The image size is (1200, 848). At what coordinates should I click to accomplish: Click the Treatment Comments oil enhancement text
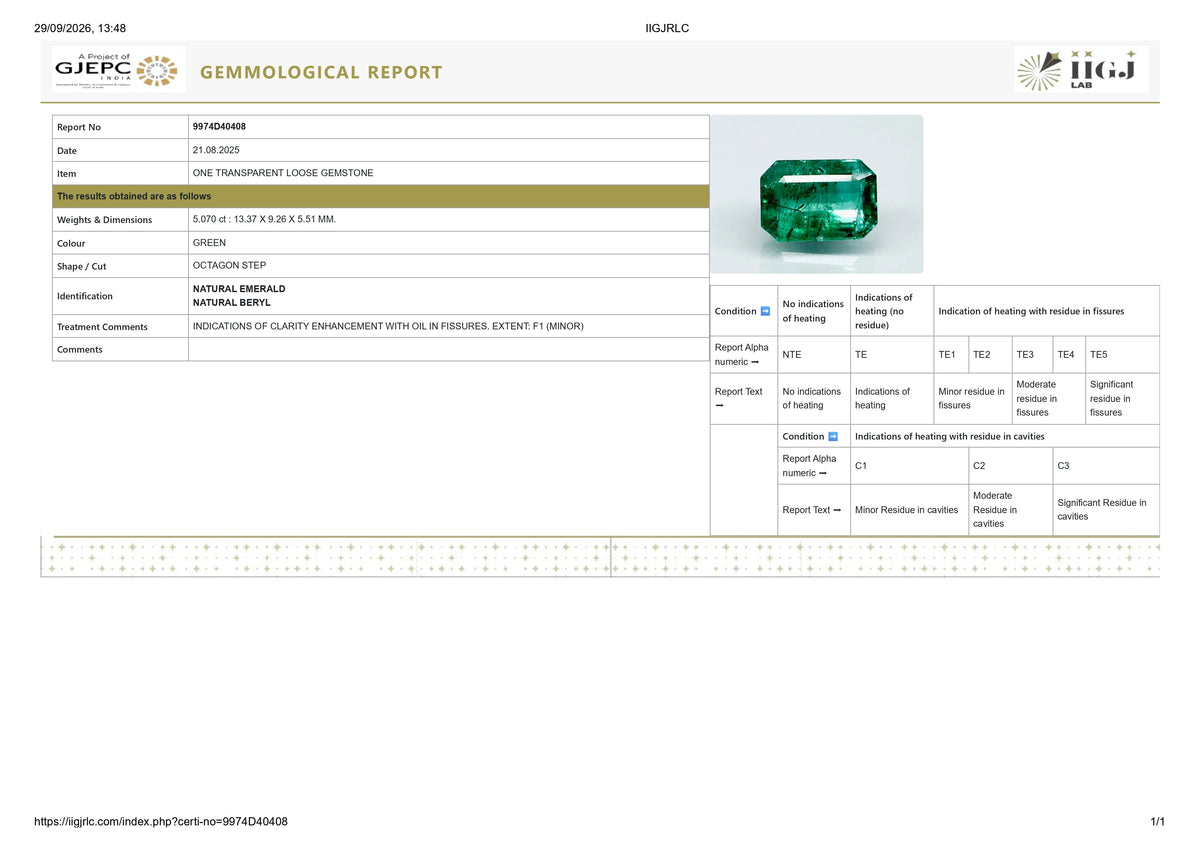[388, 326]
